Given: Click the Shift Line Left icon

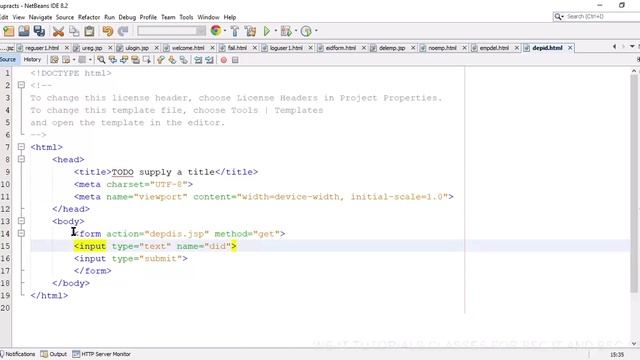Looking at the screenshot, I should [198, 60].
